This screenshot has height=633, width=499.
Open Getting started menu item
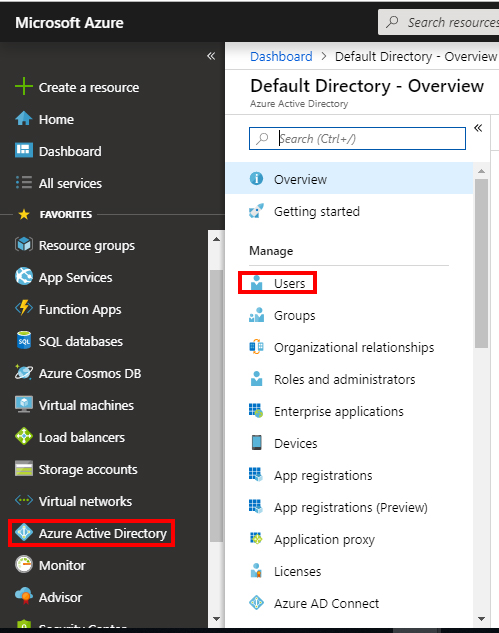pos(317,212)
